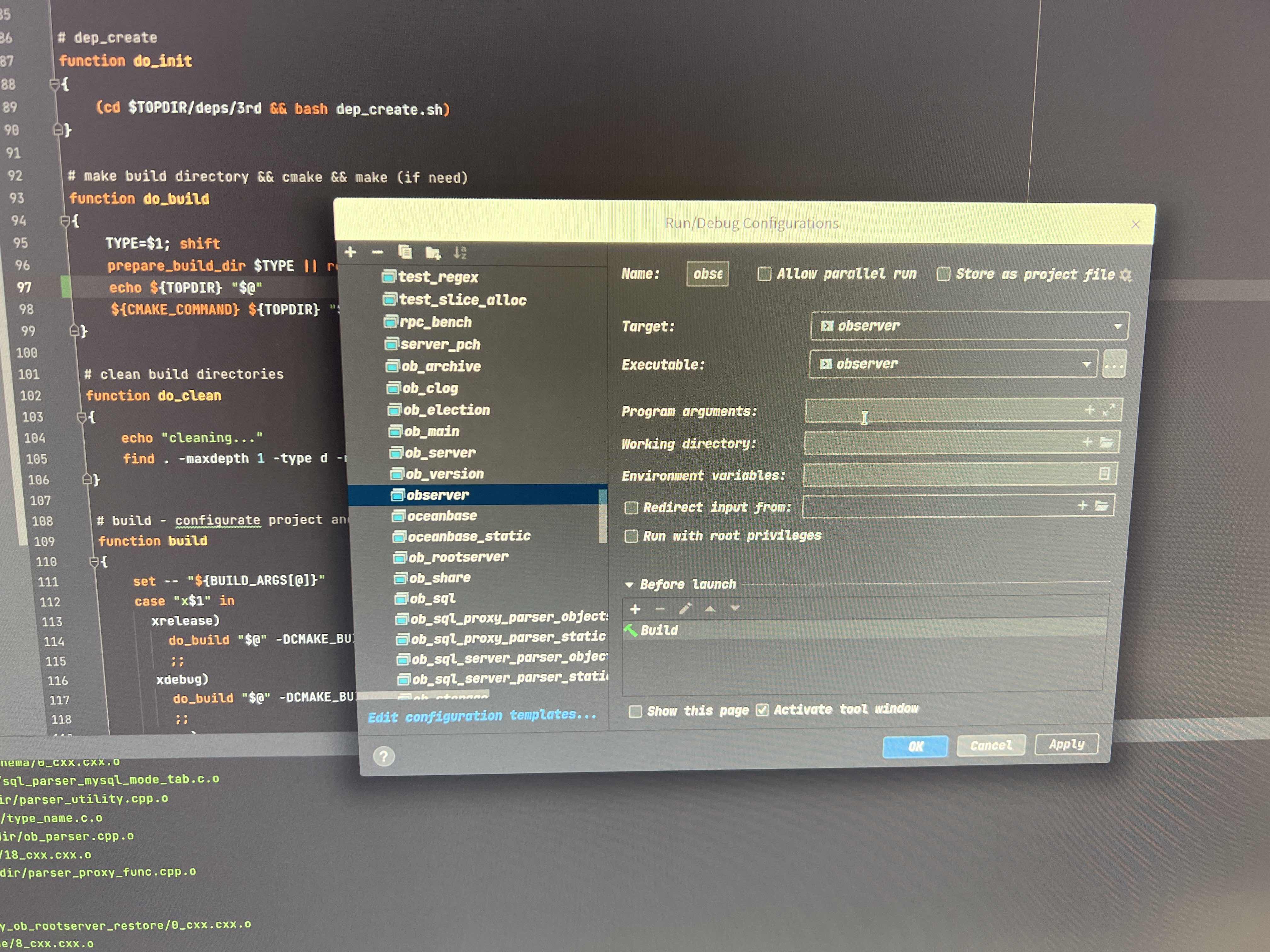Enable Run with root privileges
This screenshot has height=952, width=1270.
point(631,536)
